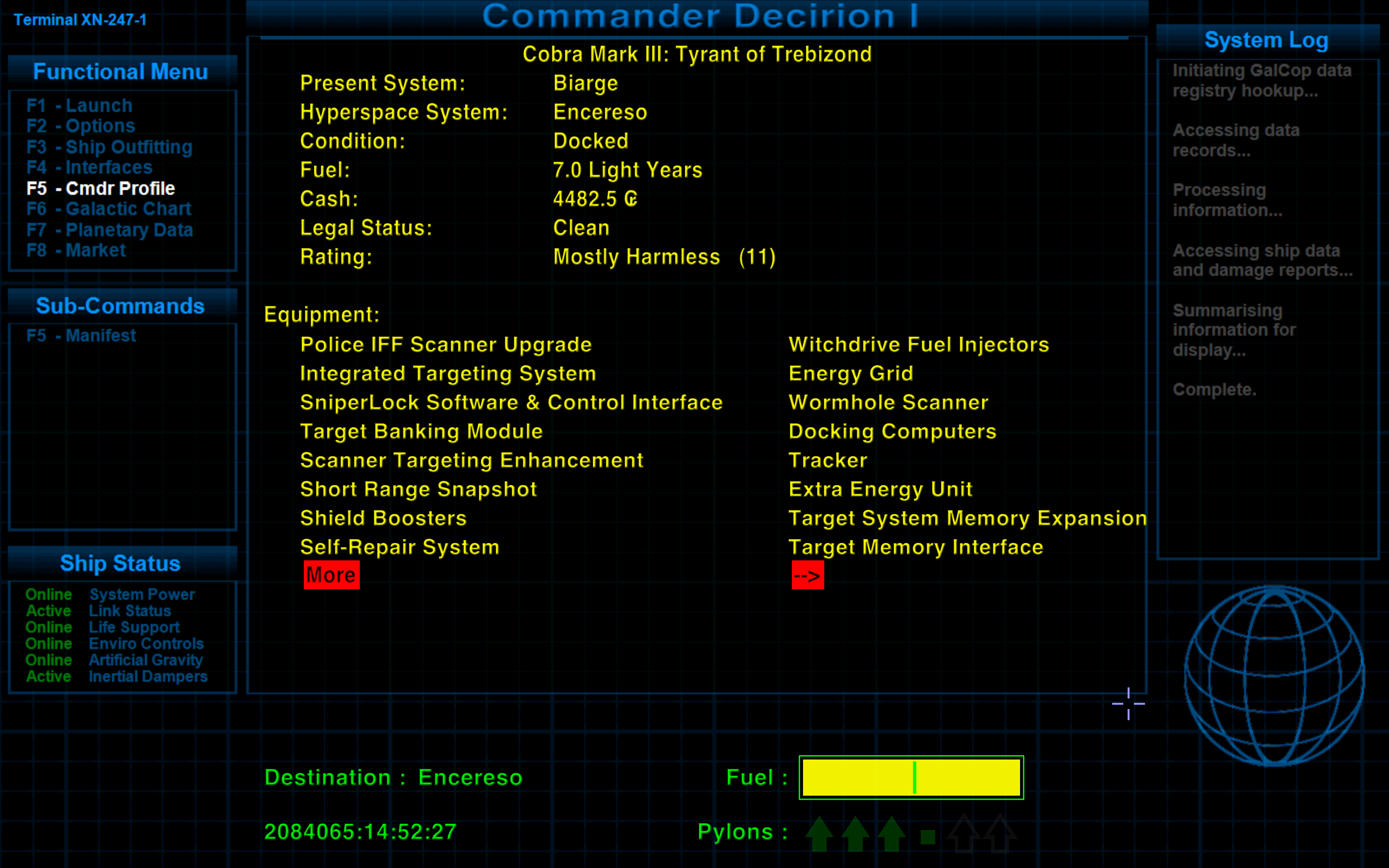1389x868 pixels.
Task: Click Inertial Dampers Active status
Action: (49, 676)
